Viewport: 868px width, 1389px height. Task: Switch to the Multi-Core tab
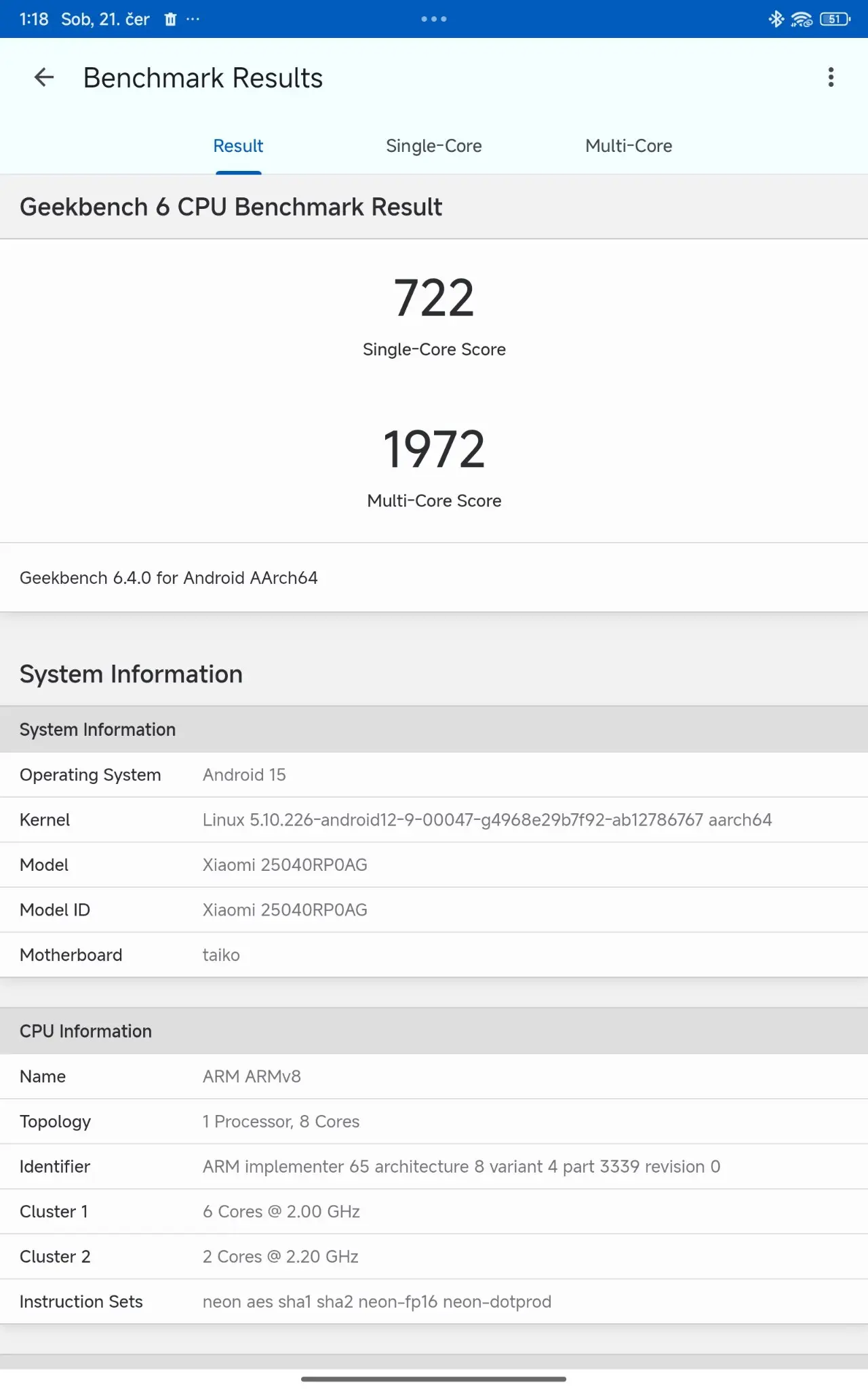629,146
